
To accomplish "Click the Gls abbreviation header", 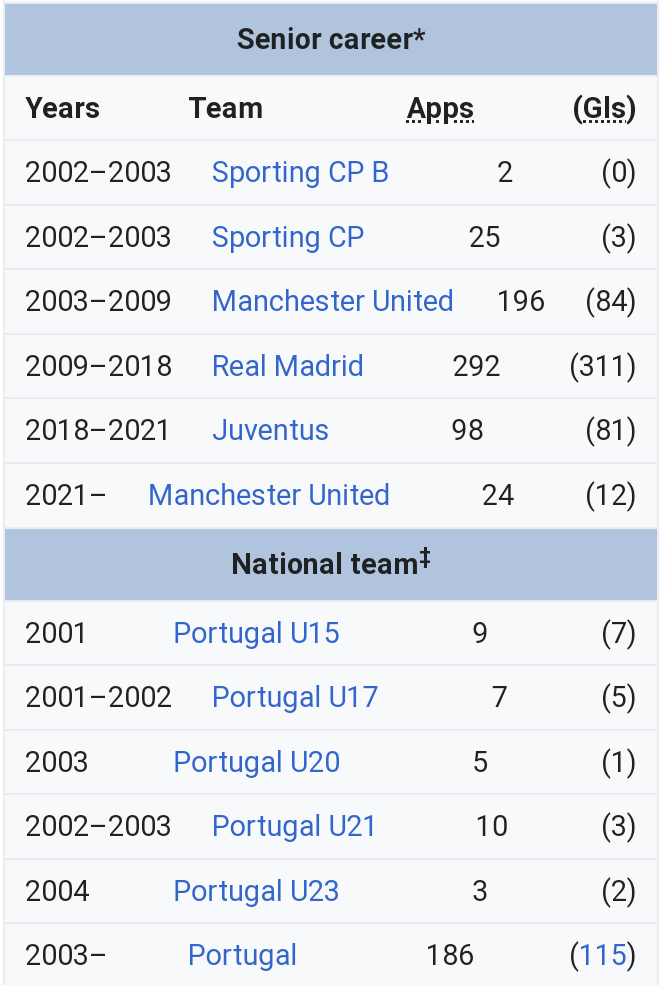I will [604, 109].
